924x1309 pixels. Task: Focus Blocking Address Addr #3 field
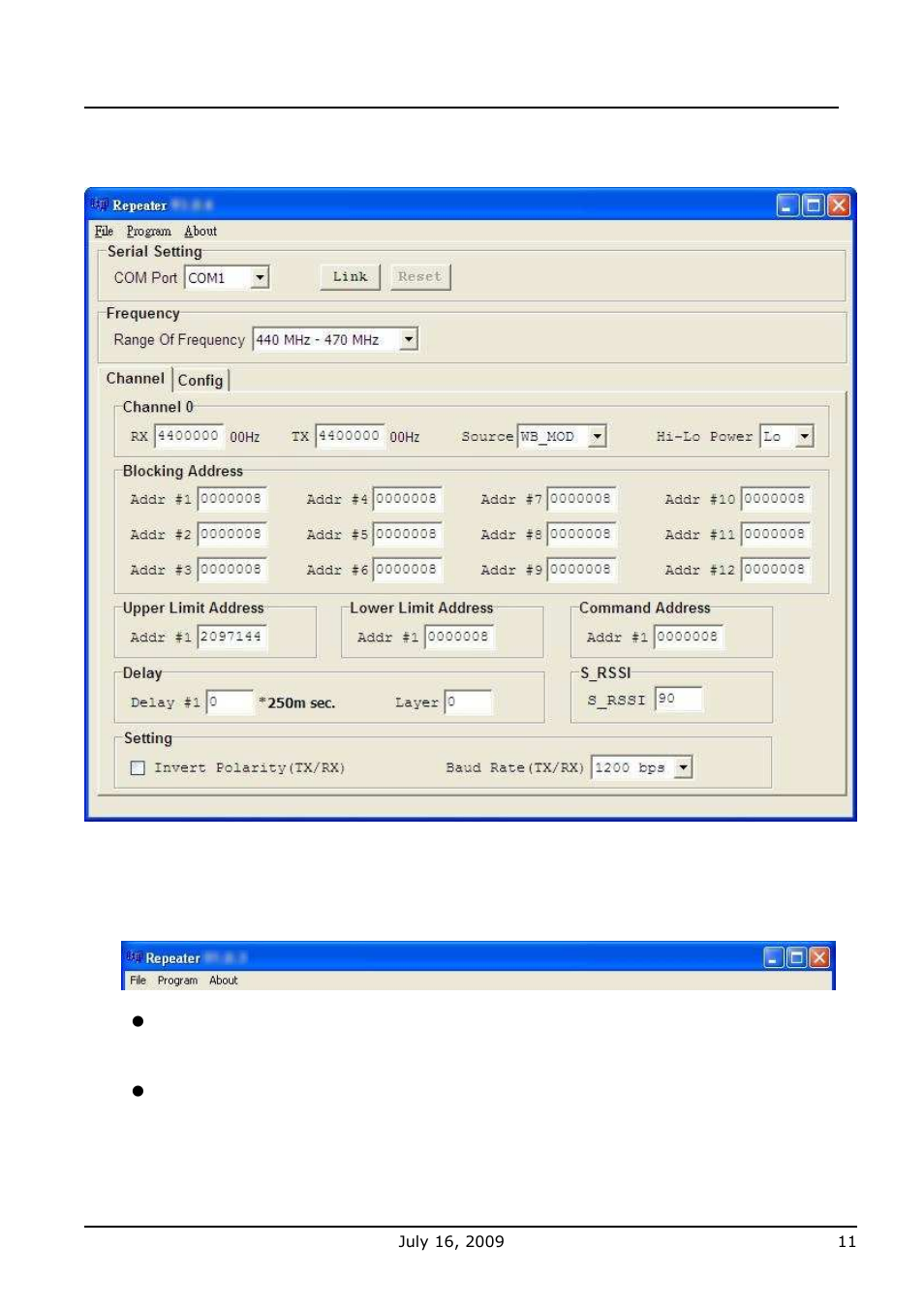click(x=231, y=570)
